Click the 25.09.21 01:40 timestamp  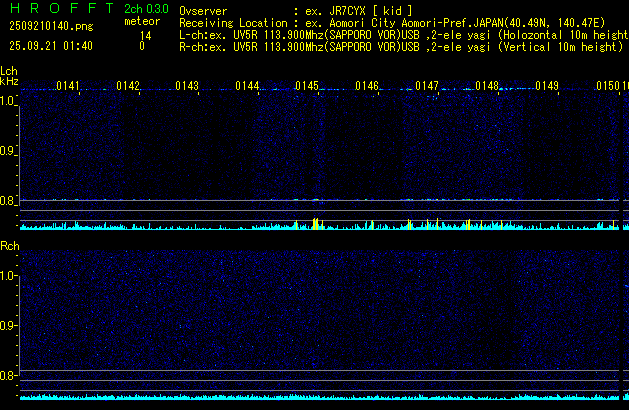click(x=45, y=46)
